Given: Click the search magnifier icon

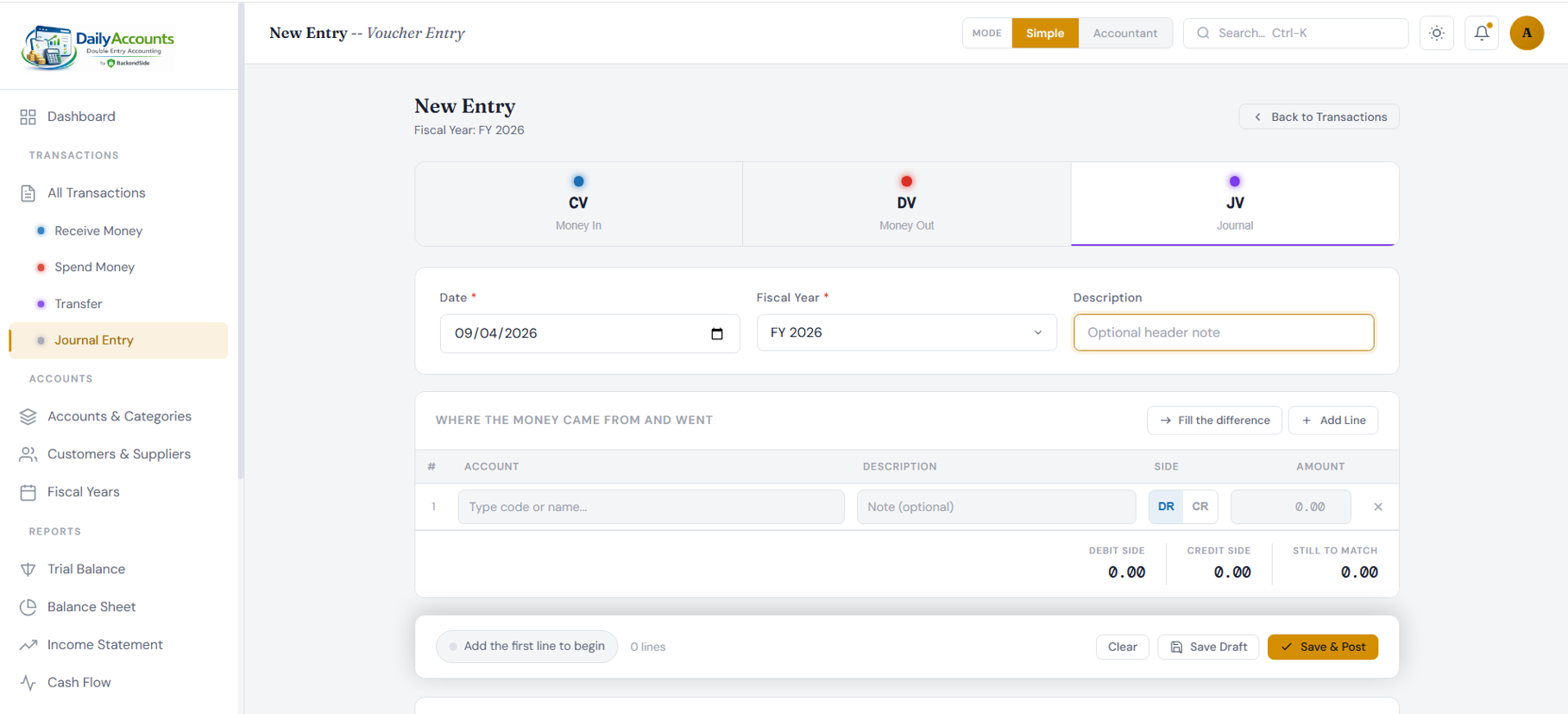Looking at the screenshot, I should (x=1203, y=33).
